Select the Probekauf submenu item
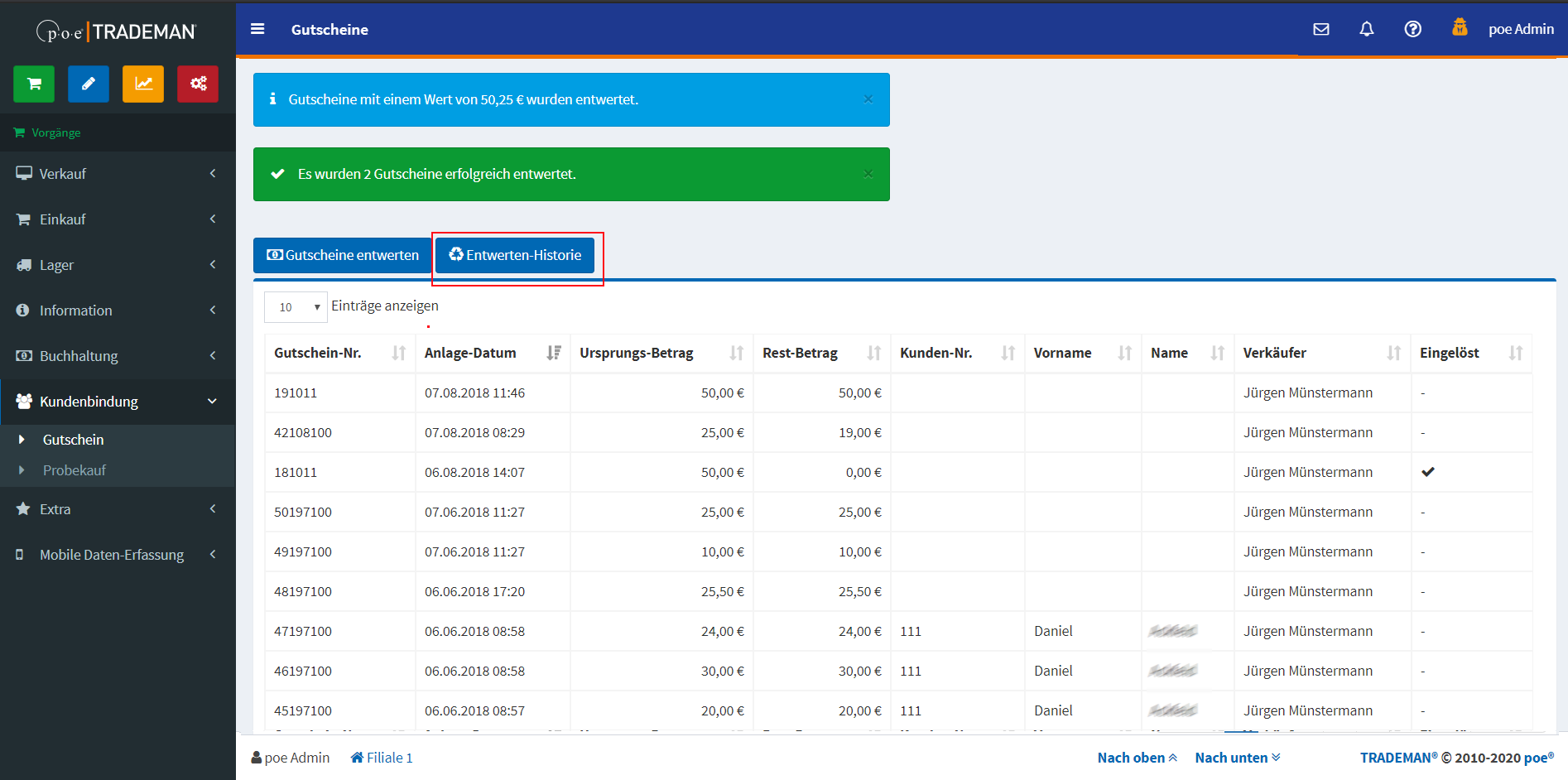The image size is (1568, 780). coord(75,470)
